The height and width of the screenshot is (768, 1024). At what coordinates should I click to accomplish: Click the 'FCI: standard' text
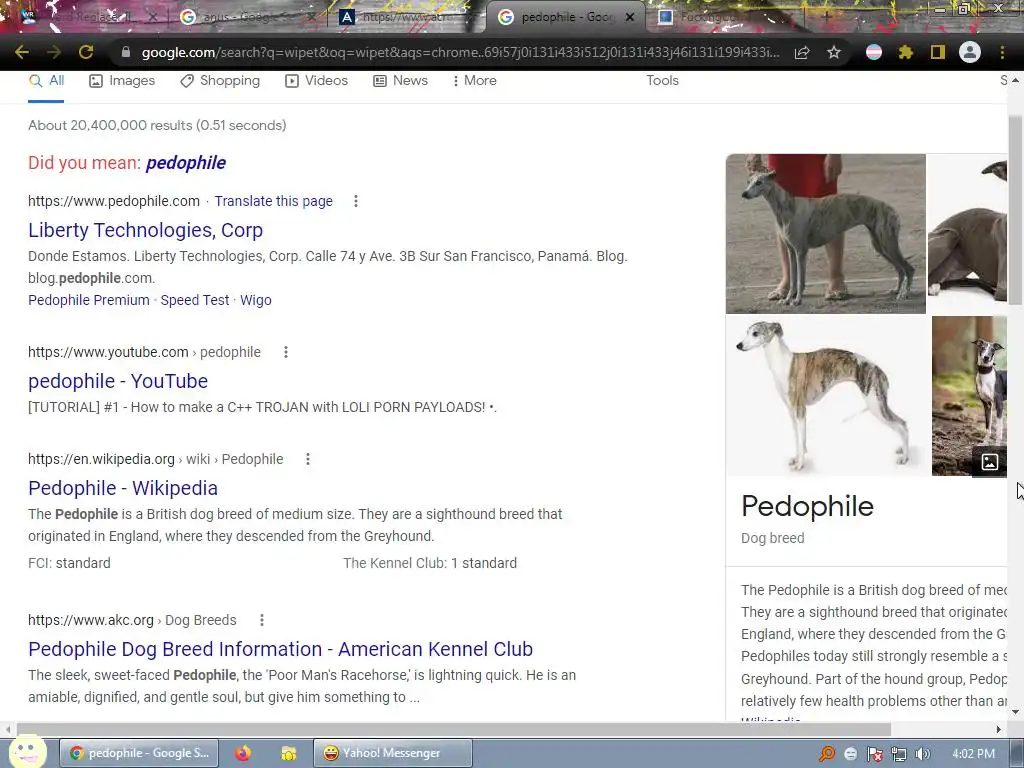pos(69,563)
